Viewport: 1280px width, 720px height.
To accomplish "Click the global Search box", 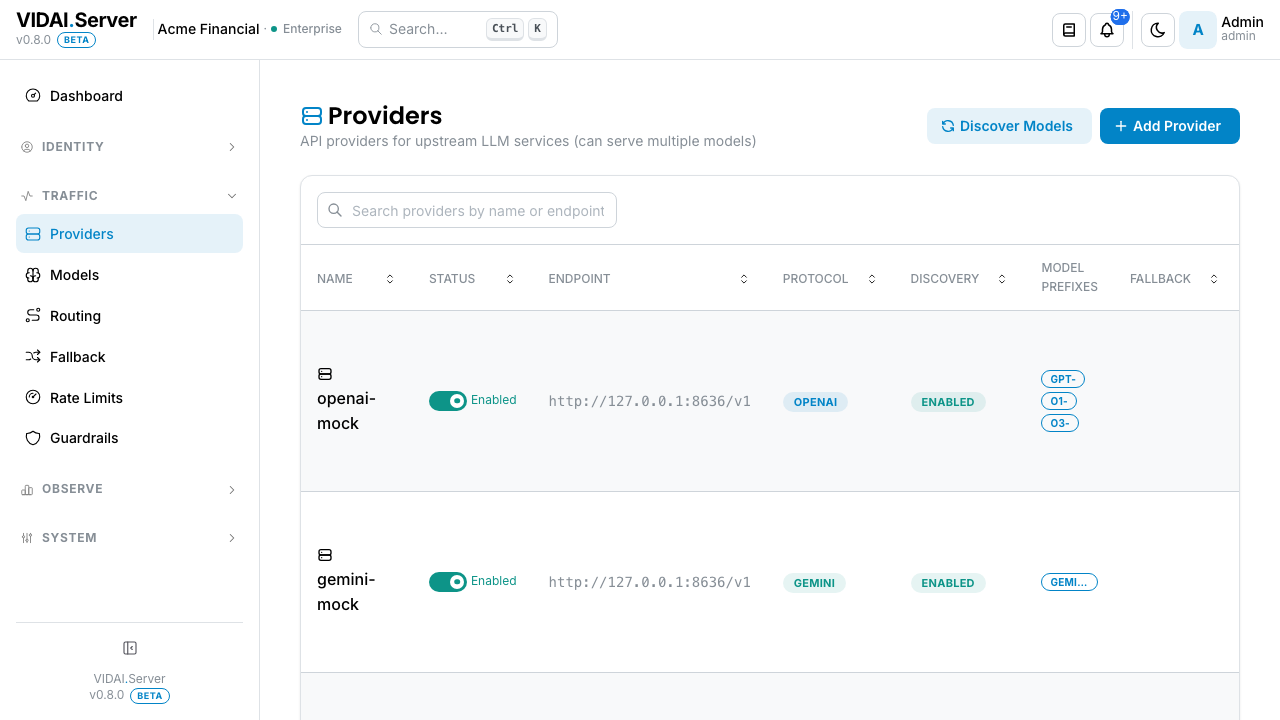I will click(458, 29).
